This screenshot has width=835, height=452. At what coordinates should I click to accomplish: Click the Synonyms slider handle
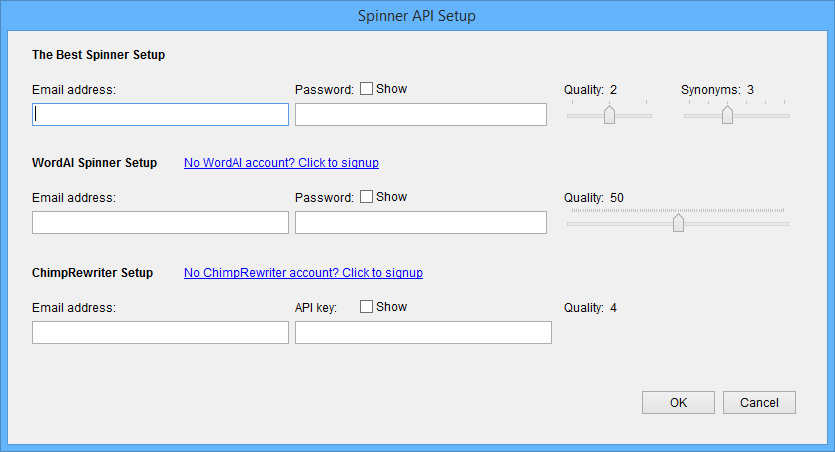727,116
